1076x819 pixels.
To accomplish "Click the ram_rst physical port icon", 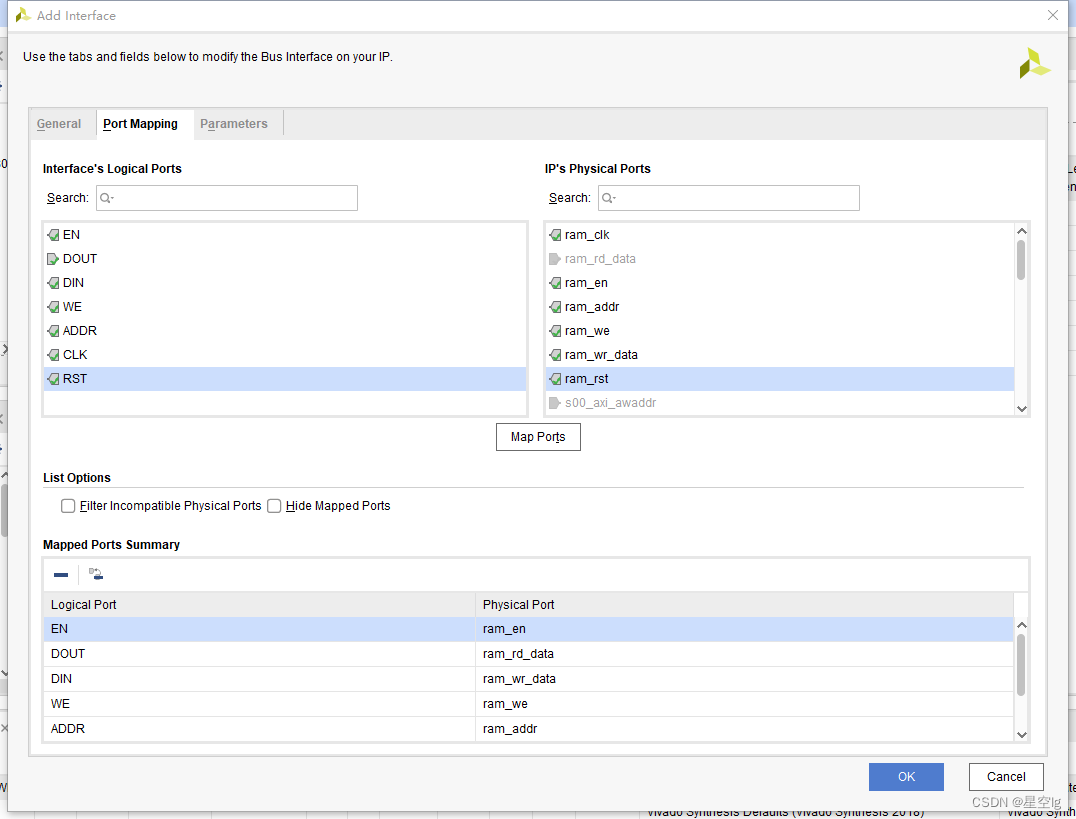I will coord(555,379).
